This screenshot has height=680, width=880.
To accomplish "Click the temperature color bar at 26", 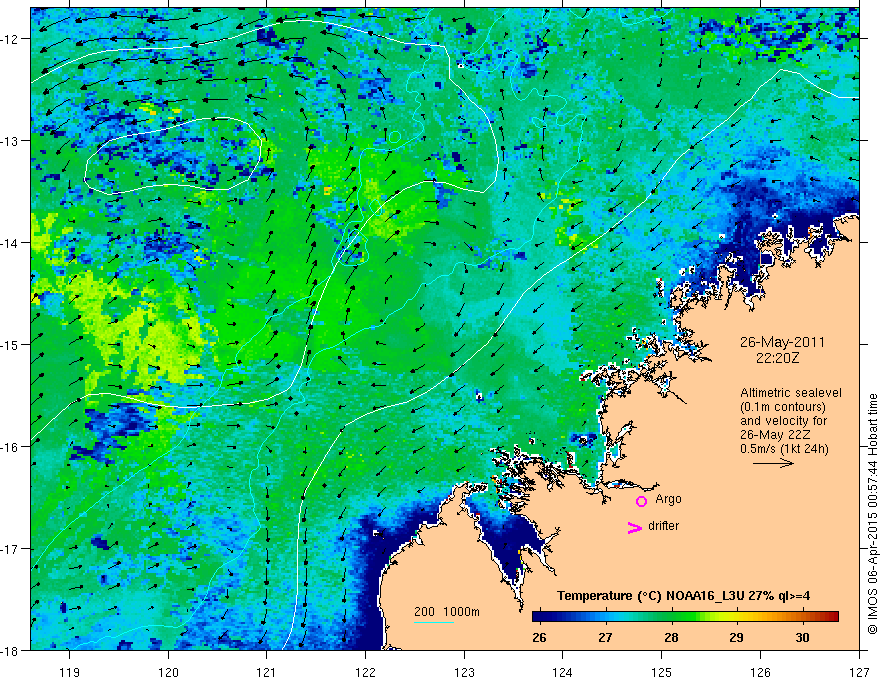I will (539, 617).
